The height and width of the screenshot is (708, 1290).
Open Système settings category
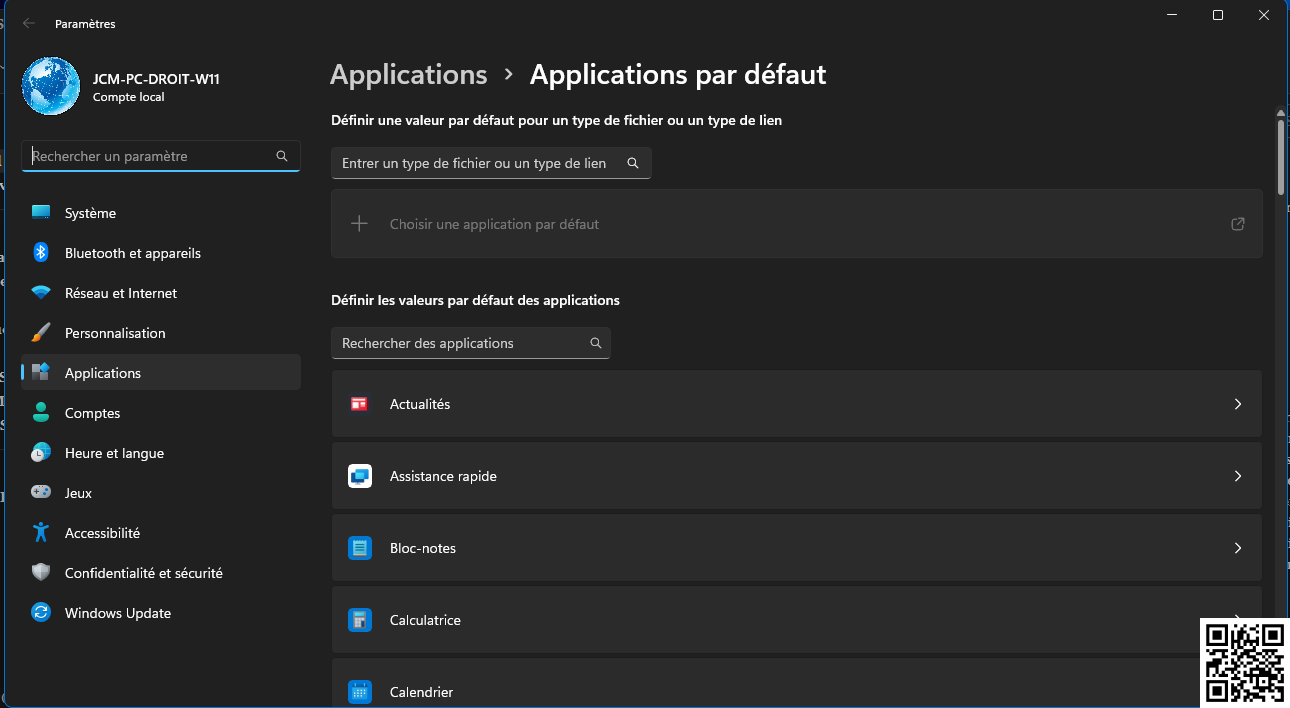[90, 213]
